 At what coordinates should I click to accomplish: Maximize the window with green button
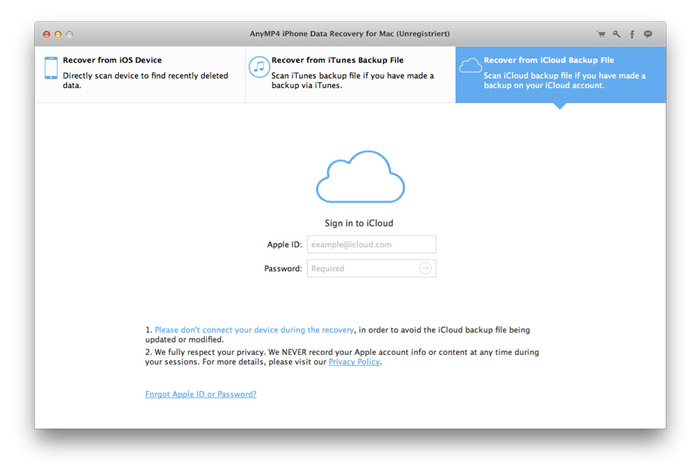pos(71,34)
